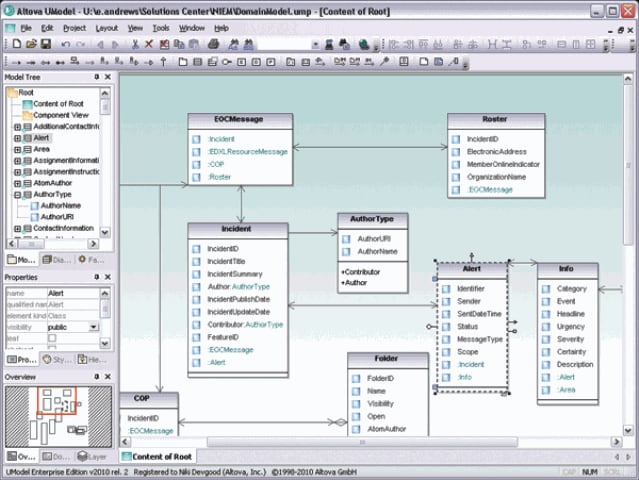
Task: Click the Find binoculars icon
Action: [x=234, y=44]
